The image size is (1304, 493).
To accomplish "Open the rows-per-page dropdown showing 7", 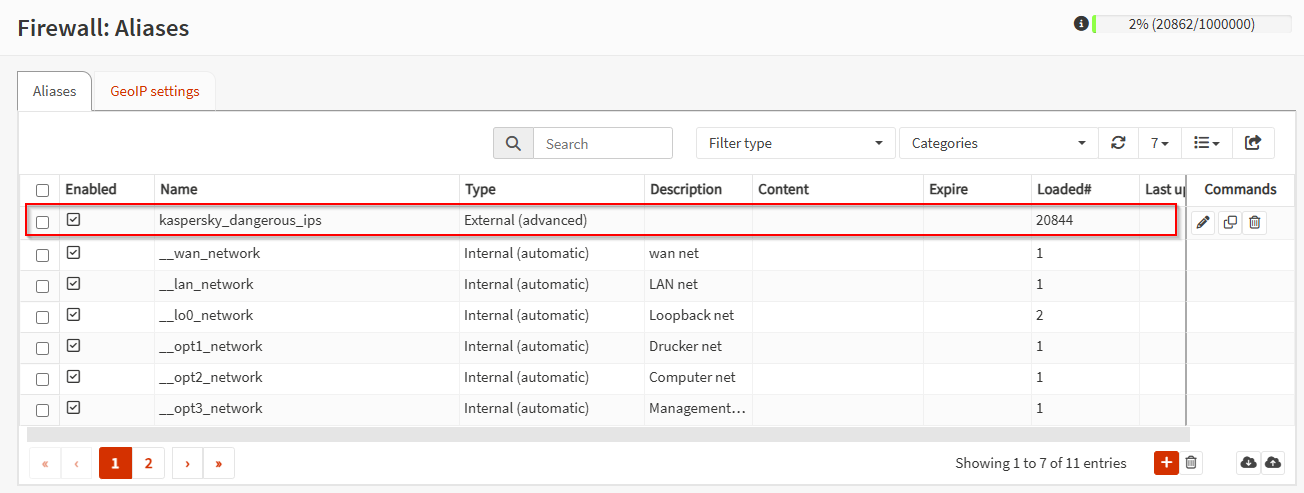I will click(x=1159, y=143).
